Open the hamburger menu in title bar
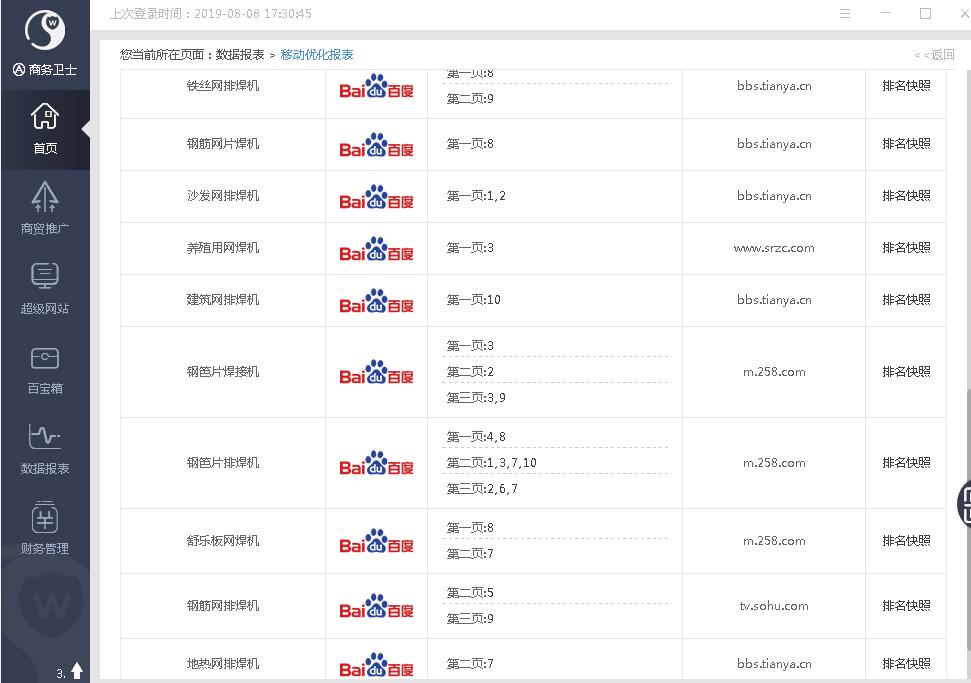Viewport: 971px width, 683px height. coord(845,14)
